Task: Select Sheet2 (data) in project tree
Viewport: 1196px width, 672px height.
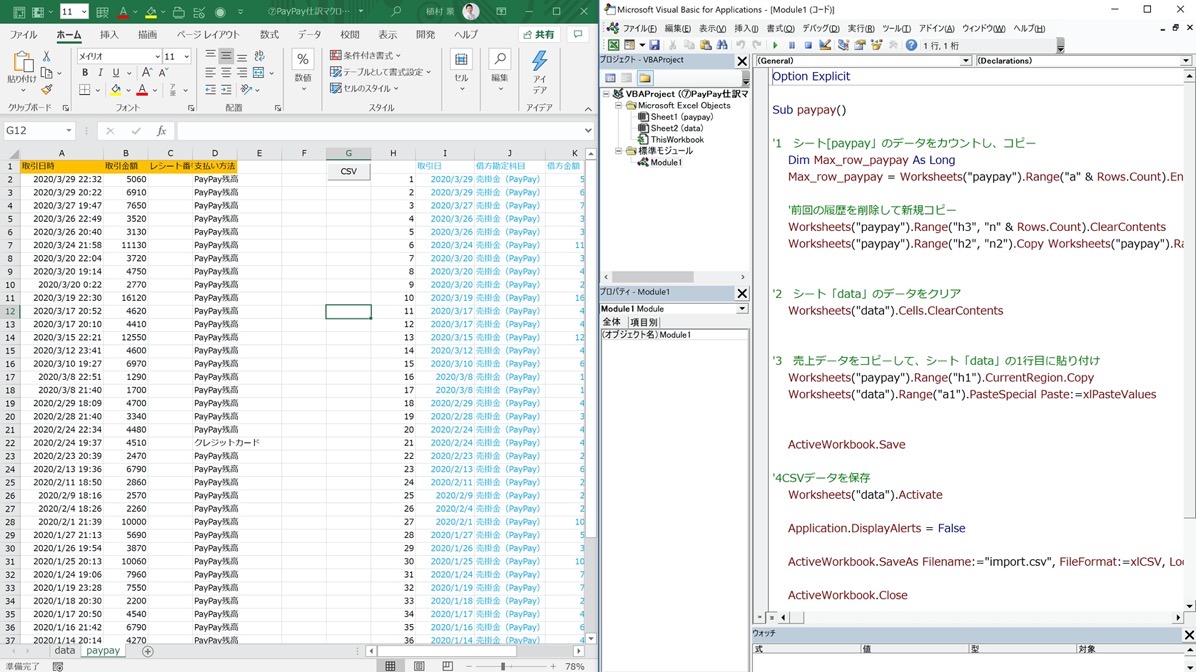Action: pos(677,128)
